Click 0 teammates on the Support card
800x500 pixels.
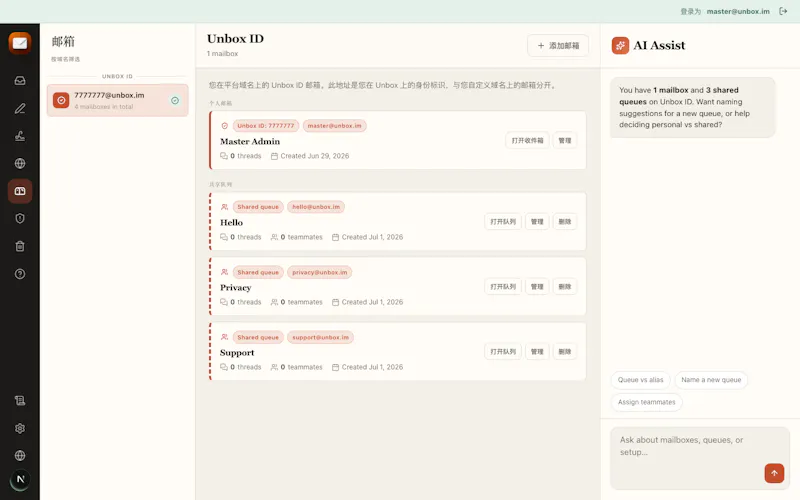[x=296, y=367]
